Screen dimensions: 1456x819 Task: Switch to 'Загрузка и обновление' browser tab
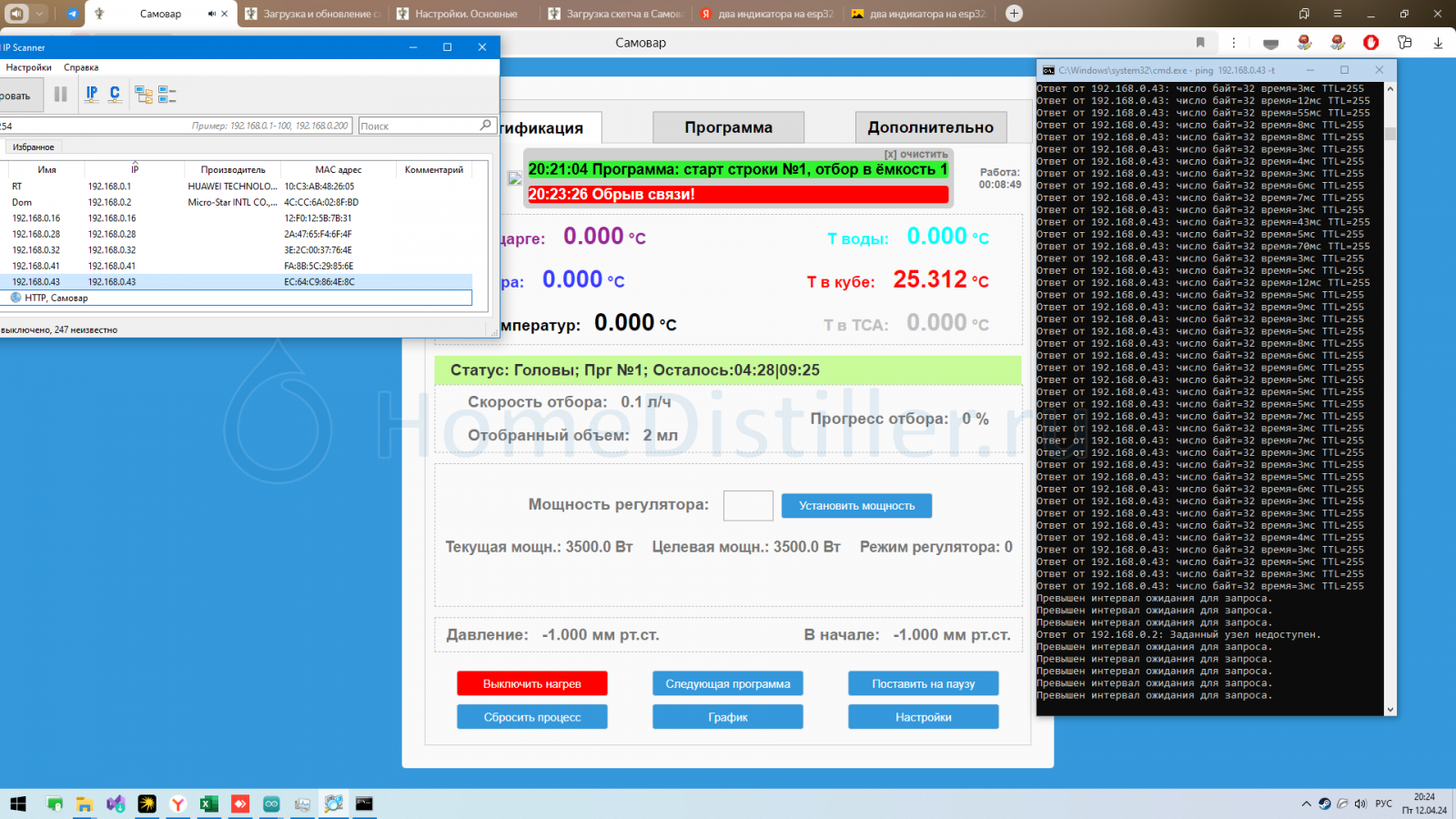pyautogui.click(x=315, y=14)
